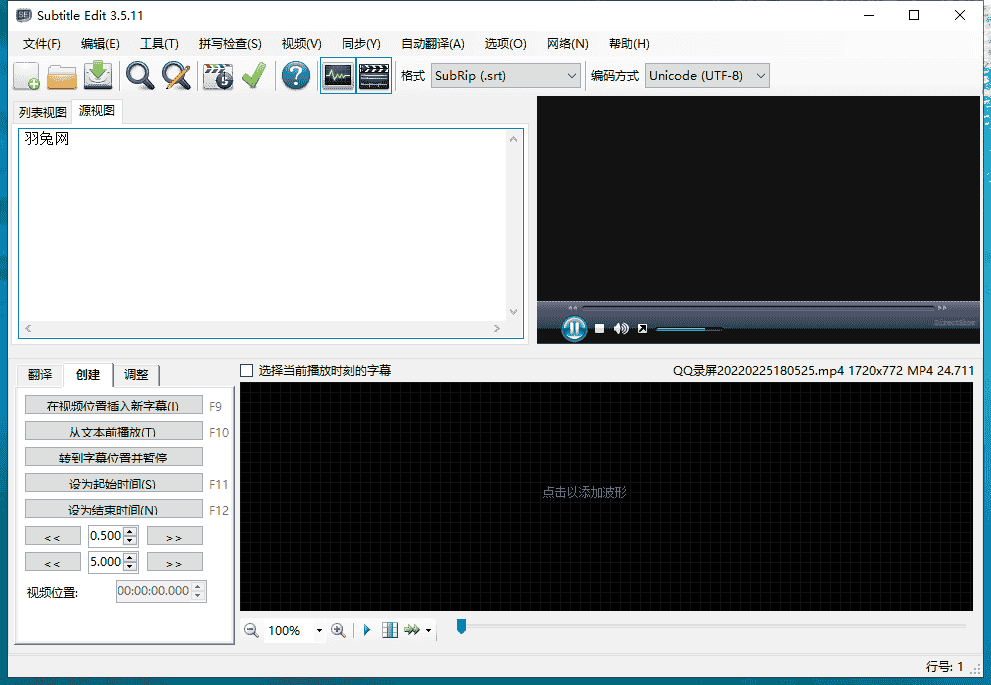Click the waveform position slider handle
This screenshot has width=991, height=685.
pos(461,627)
